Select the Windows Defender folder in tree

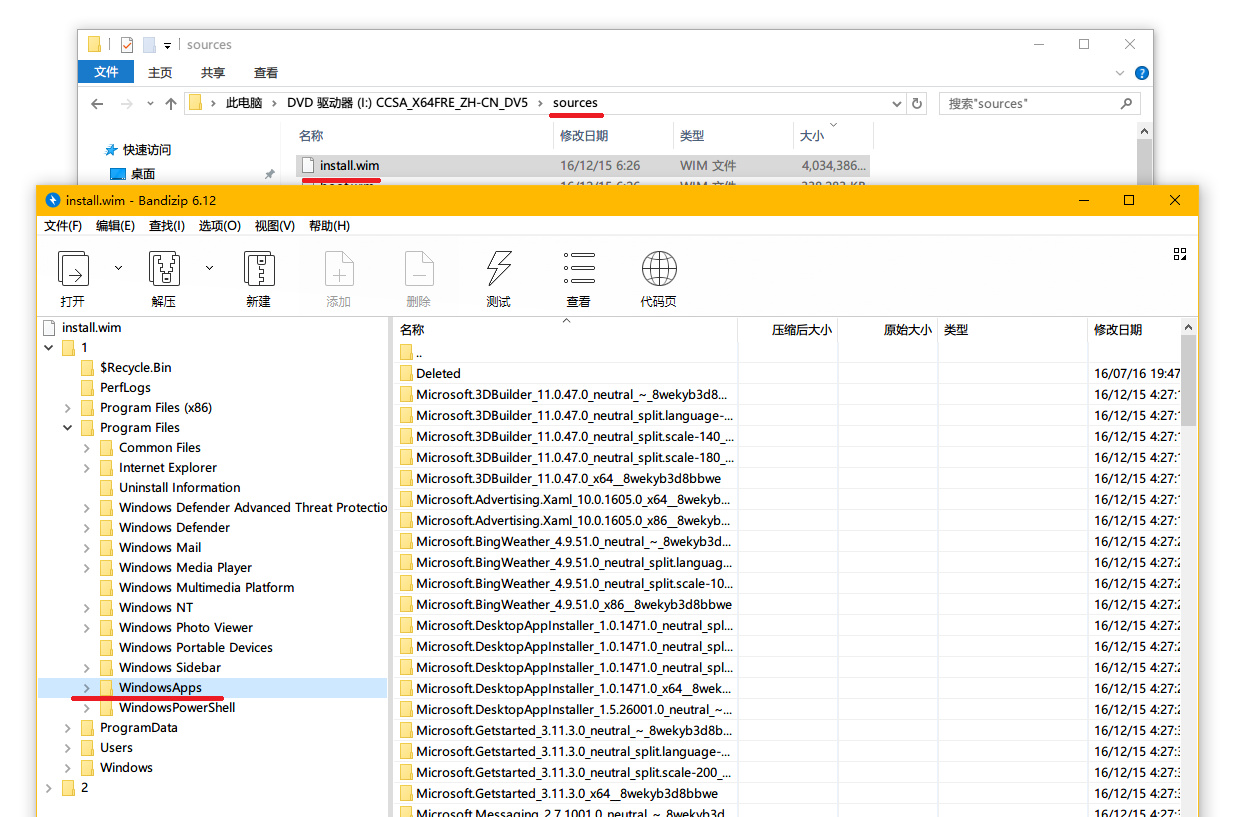point(174,528)
